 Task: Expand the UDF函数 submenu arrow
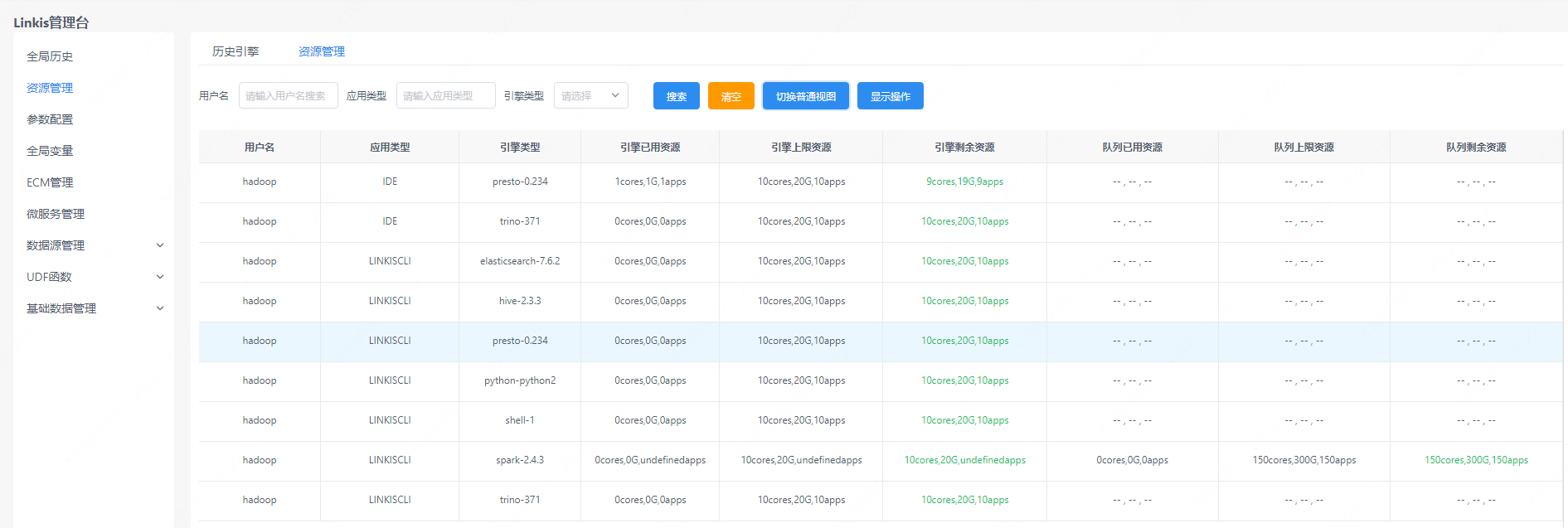[x=160, y=277]
